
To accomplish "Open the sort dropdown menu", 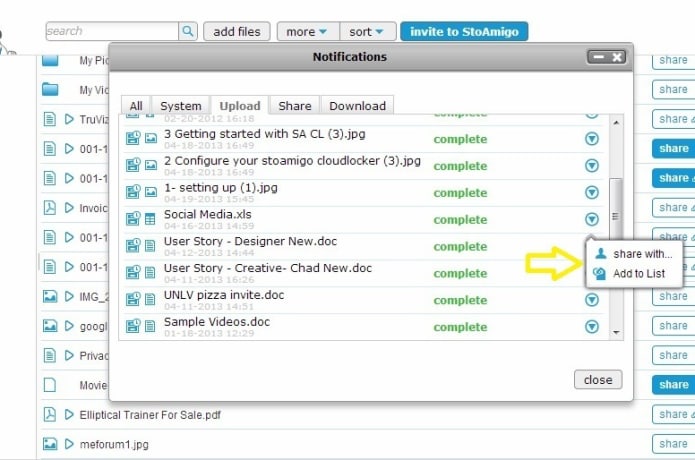I will pyautogui.click(x=368, y=32).
